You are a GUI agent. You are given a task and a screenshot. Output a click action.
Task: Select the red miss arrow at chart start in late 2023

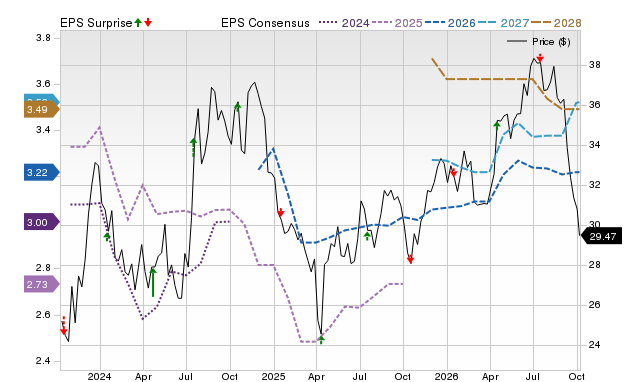click(64, 325)
